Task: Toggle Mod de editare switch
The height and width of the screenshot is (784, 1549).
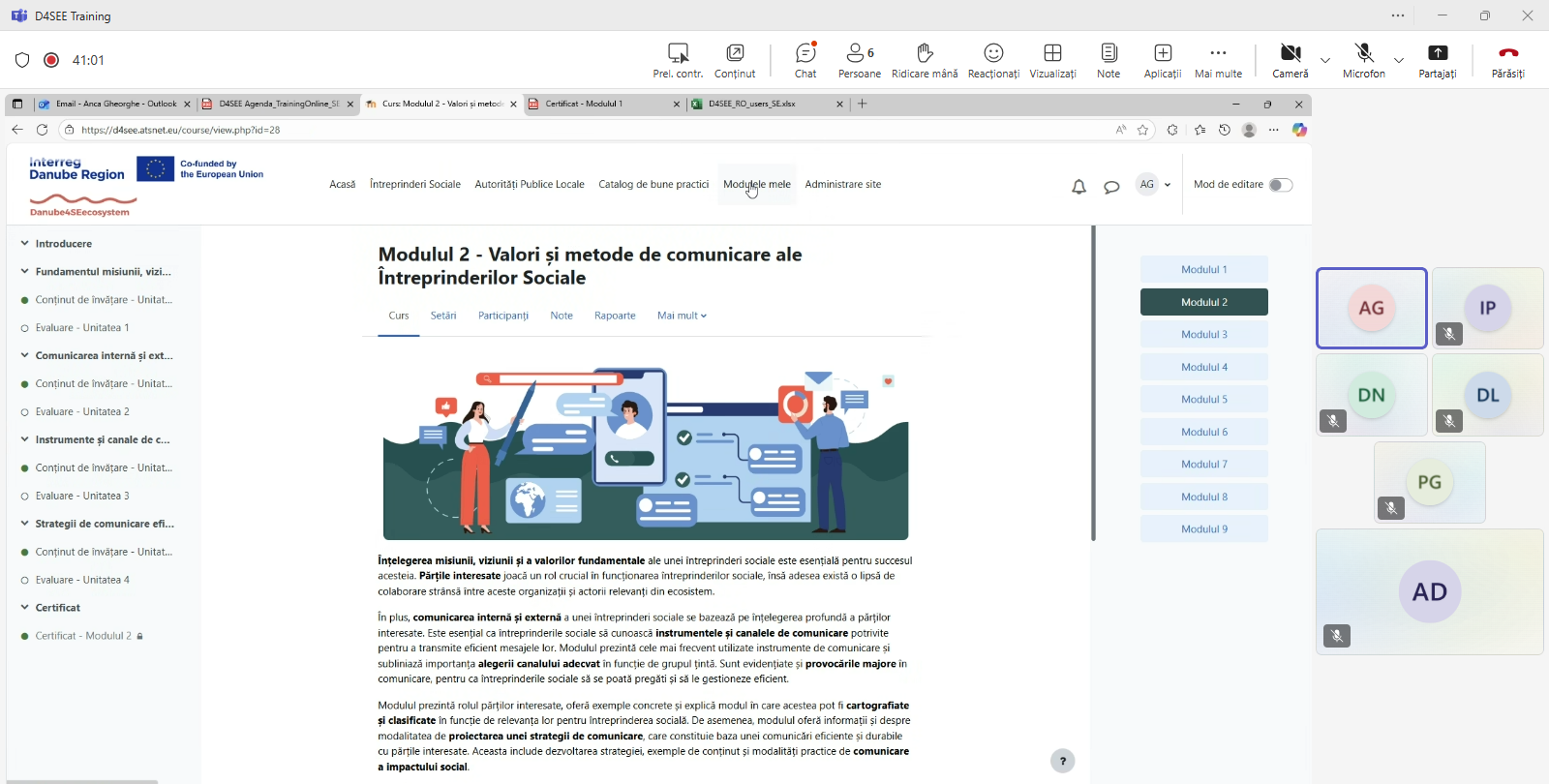Action: click(x=1281, y=185)
